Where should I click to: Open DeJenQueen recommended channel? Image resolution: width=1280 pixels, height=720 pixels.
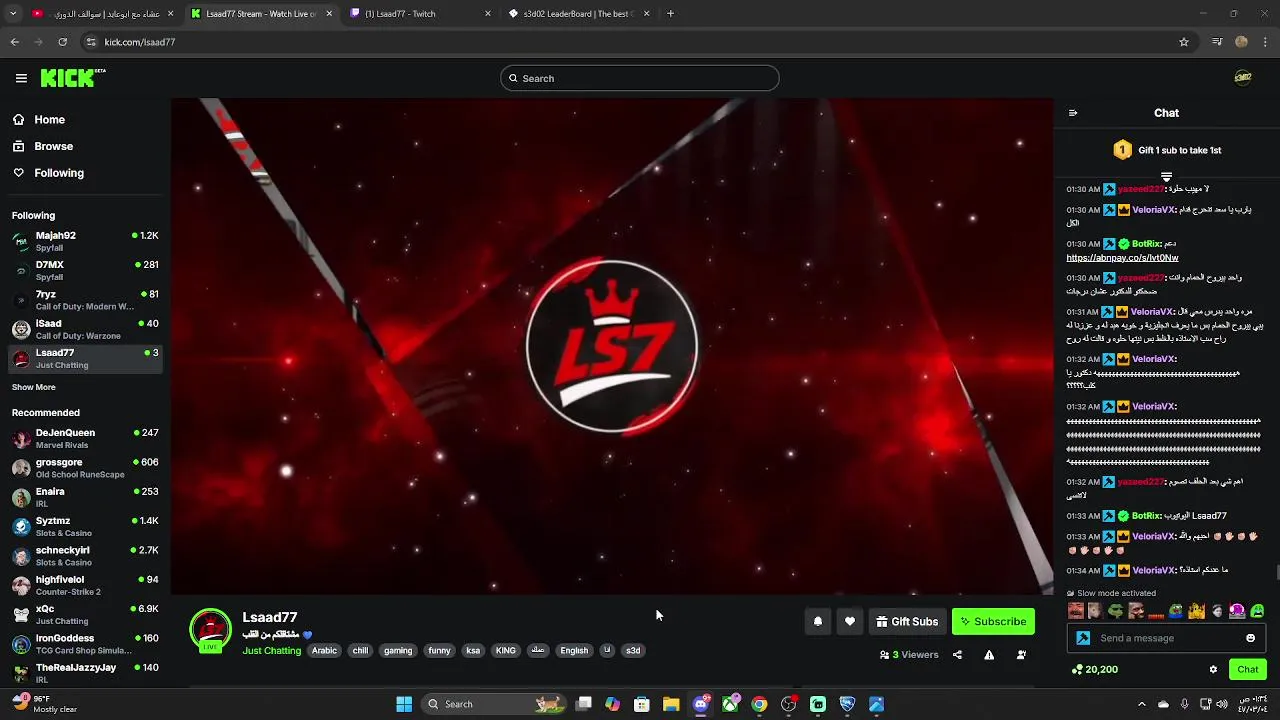tap(85, 438)
